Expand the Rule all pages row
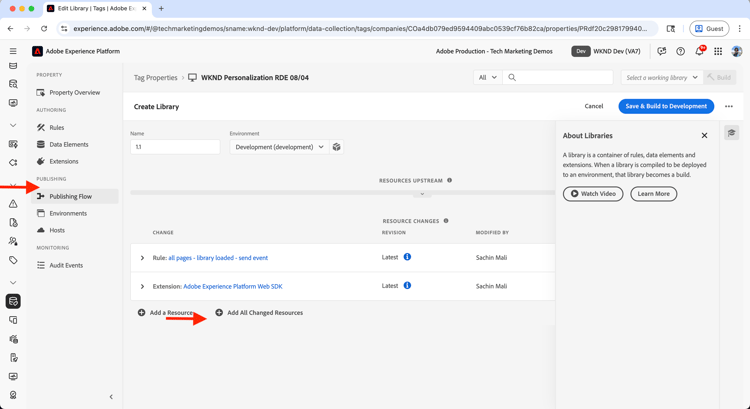The image size is (750, 409). pos(142,258)
